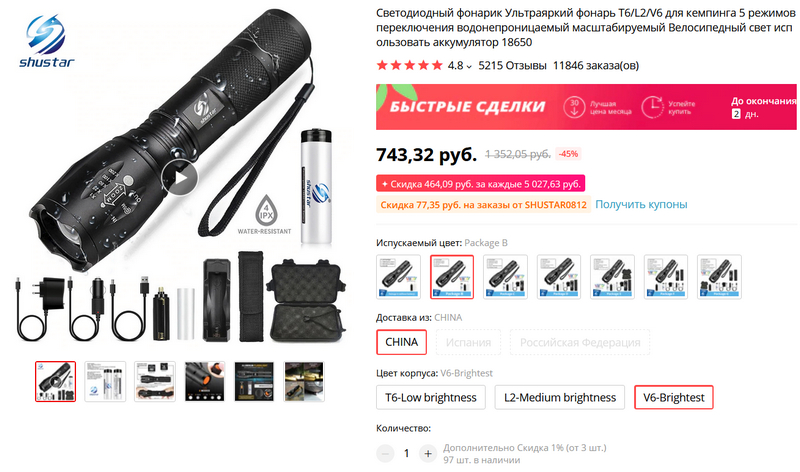Select Российская Федерация shipping origin
This screenshot has height=472, width=800.
(580, 342)
